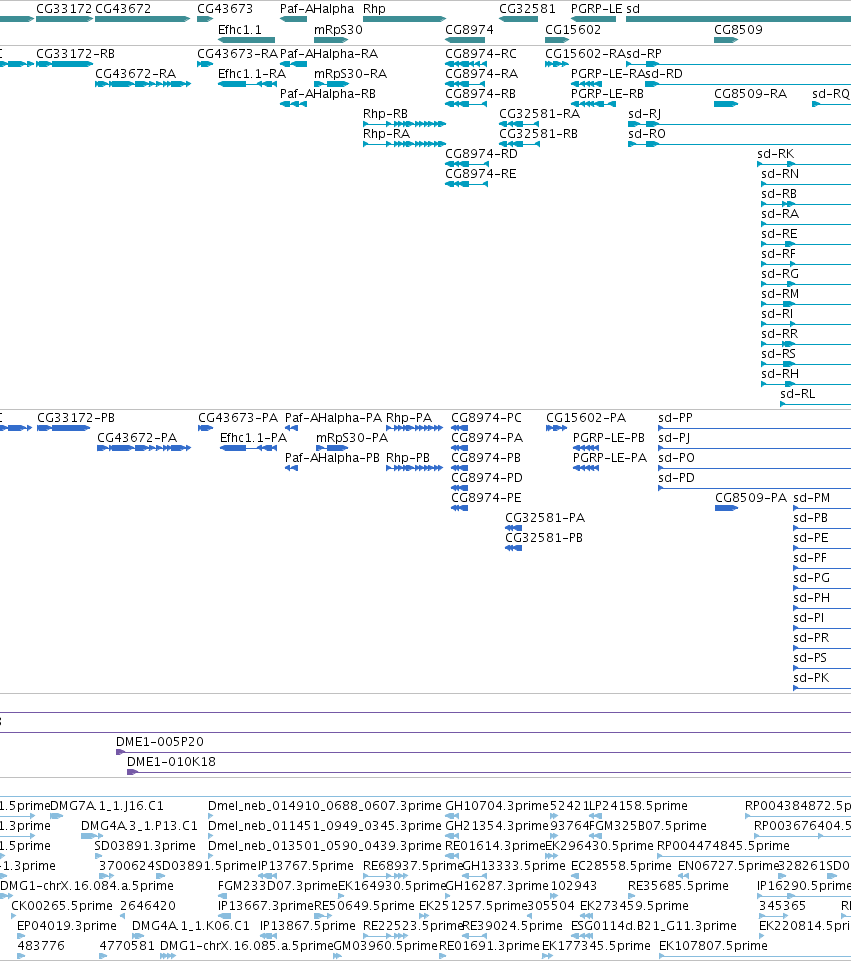Select EST CK00265.5prime

(x=62, y=906)
